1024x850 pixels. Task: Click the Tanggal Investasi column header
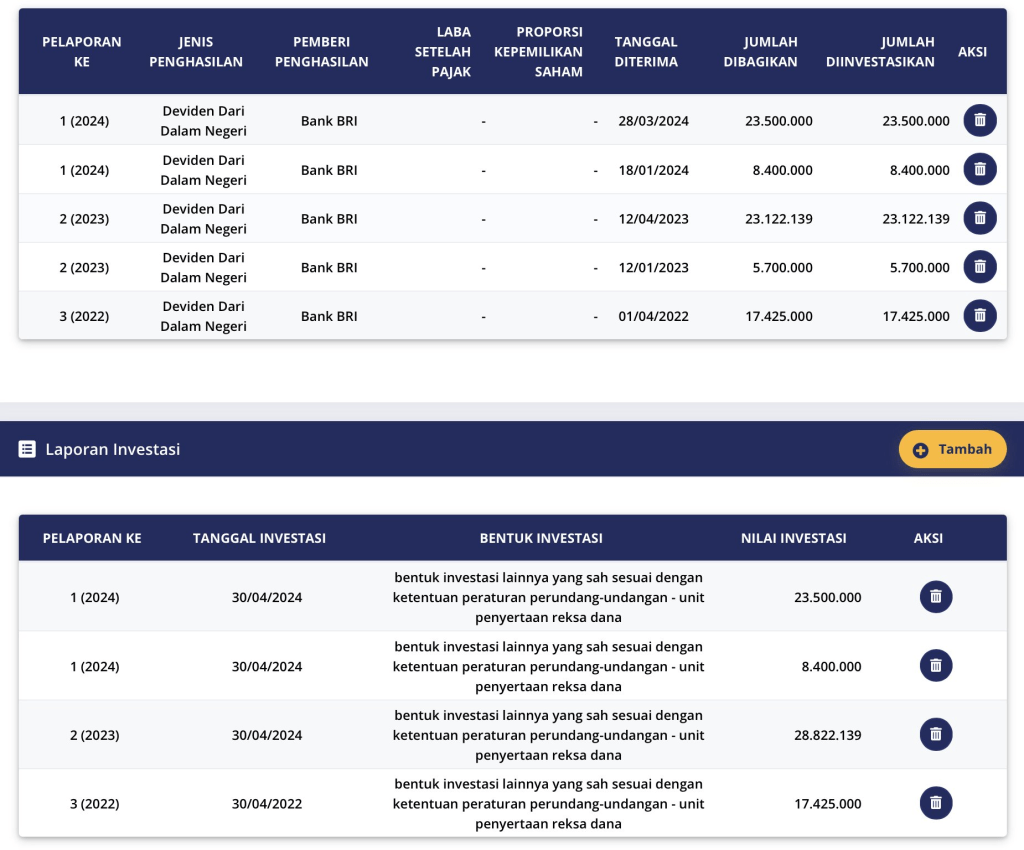coord(259,538)
